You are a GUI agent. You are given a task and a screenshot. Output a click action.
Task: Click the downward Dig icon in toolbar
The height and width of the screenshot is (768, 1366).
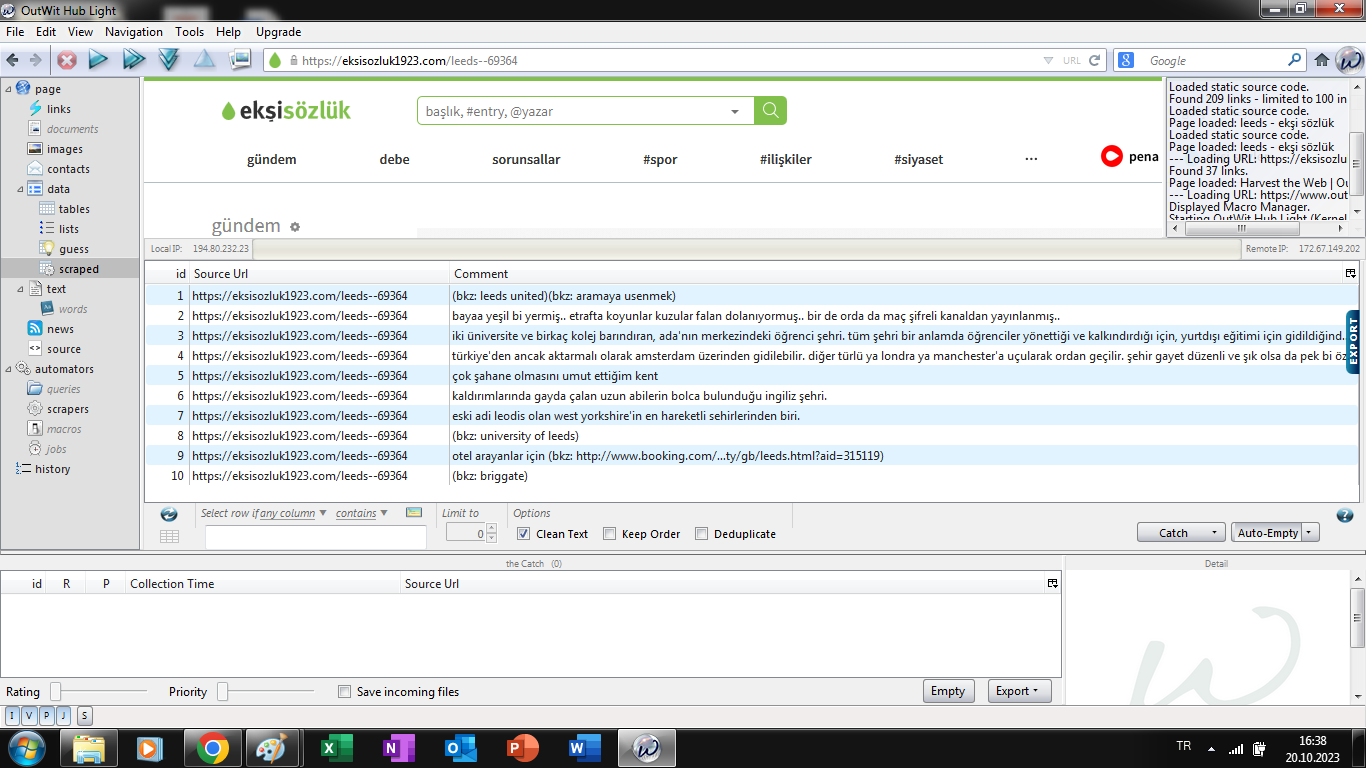pos(169,60)
